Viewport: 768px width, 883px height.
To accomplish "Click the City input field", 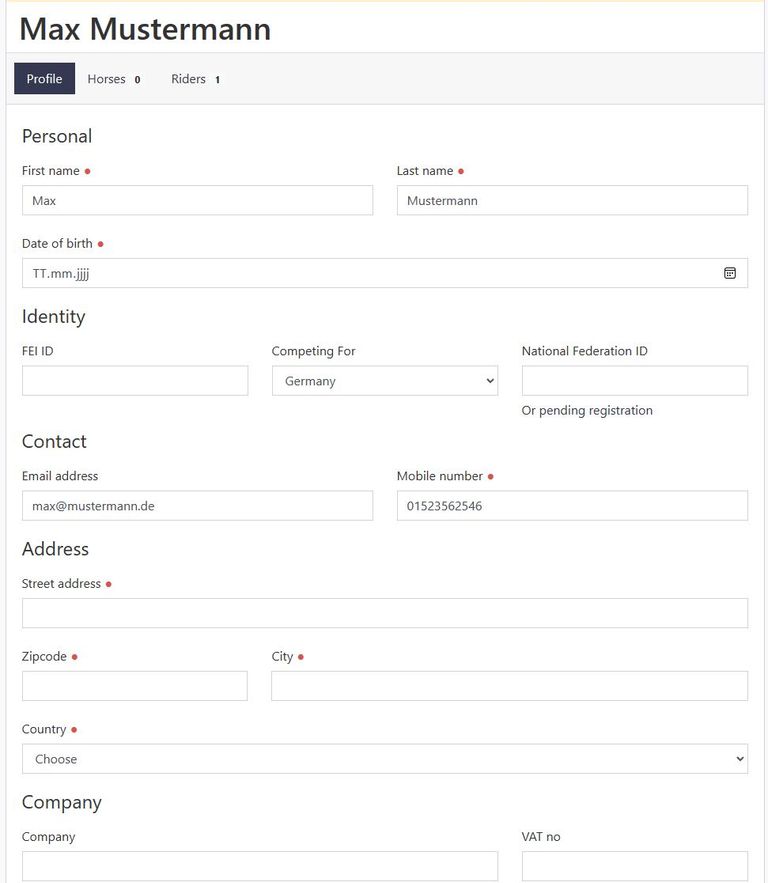I will (x=510, y=686).
